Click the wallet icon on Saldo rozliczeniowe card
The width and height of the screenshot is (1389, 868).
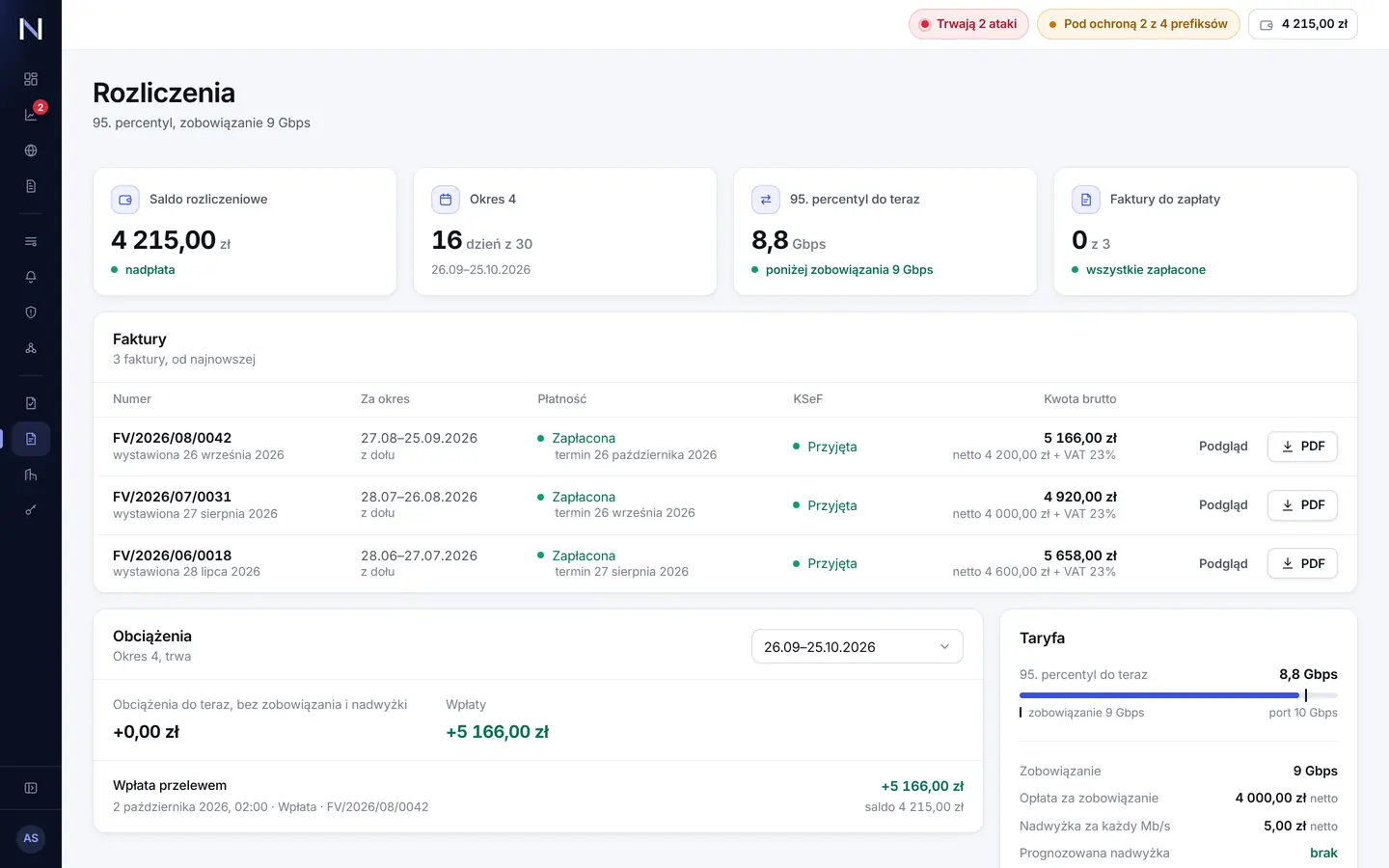point(125,200)
